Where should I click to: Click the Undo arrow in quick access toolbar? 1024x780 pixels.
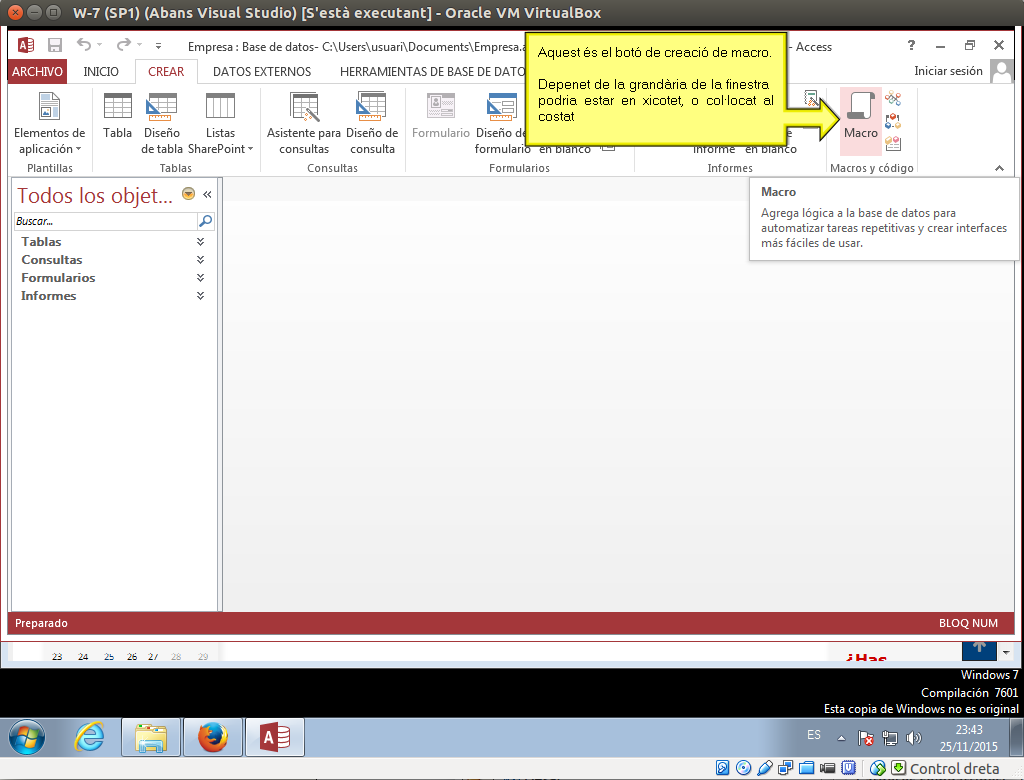[x=84, y=44]
